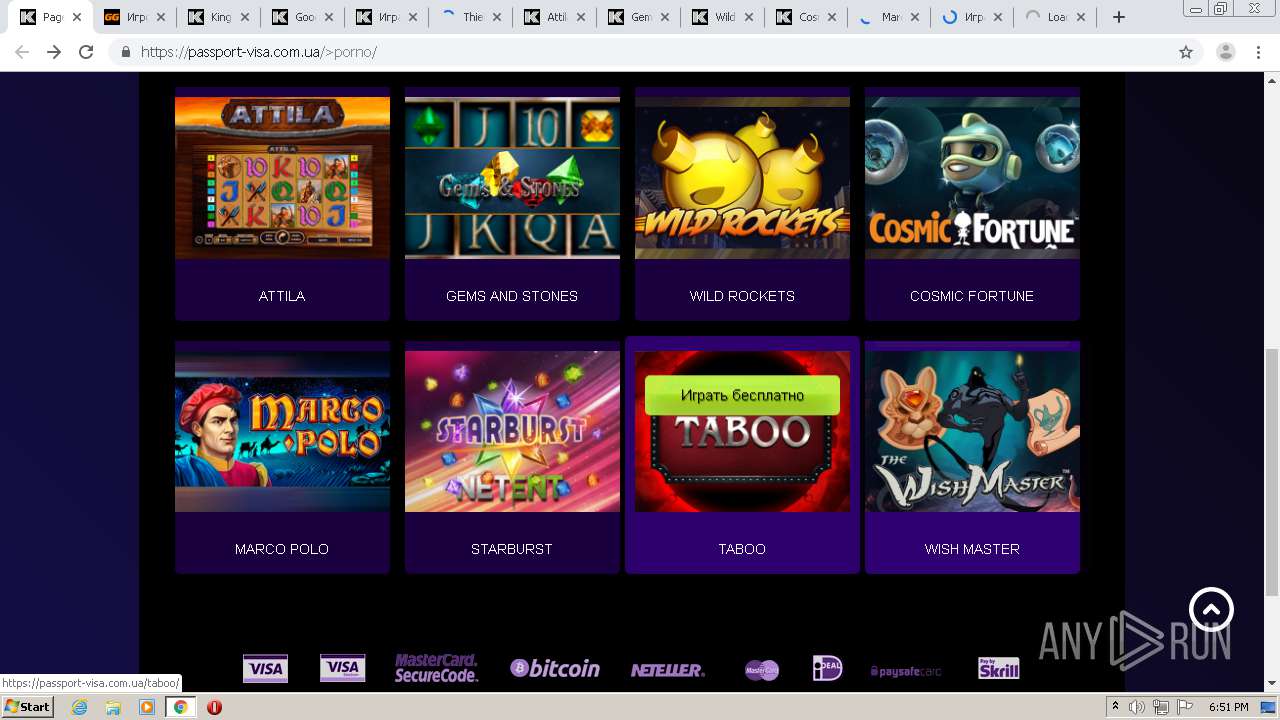Click the WISH MASTER title
This screenshot has width=1280, height=720.
pyautogui.click(x=972, y=549)
